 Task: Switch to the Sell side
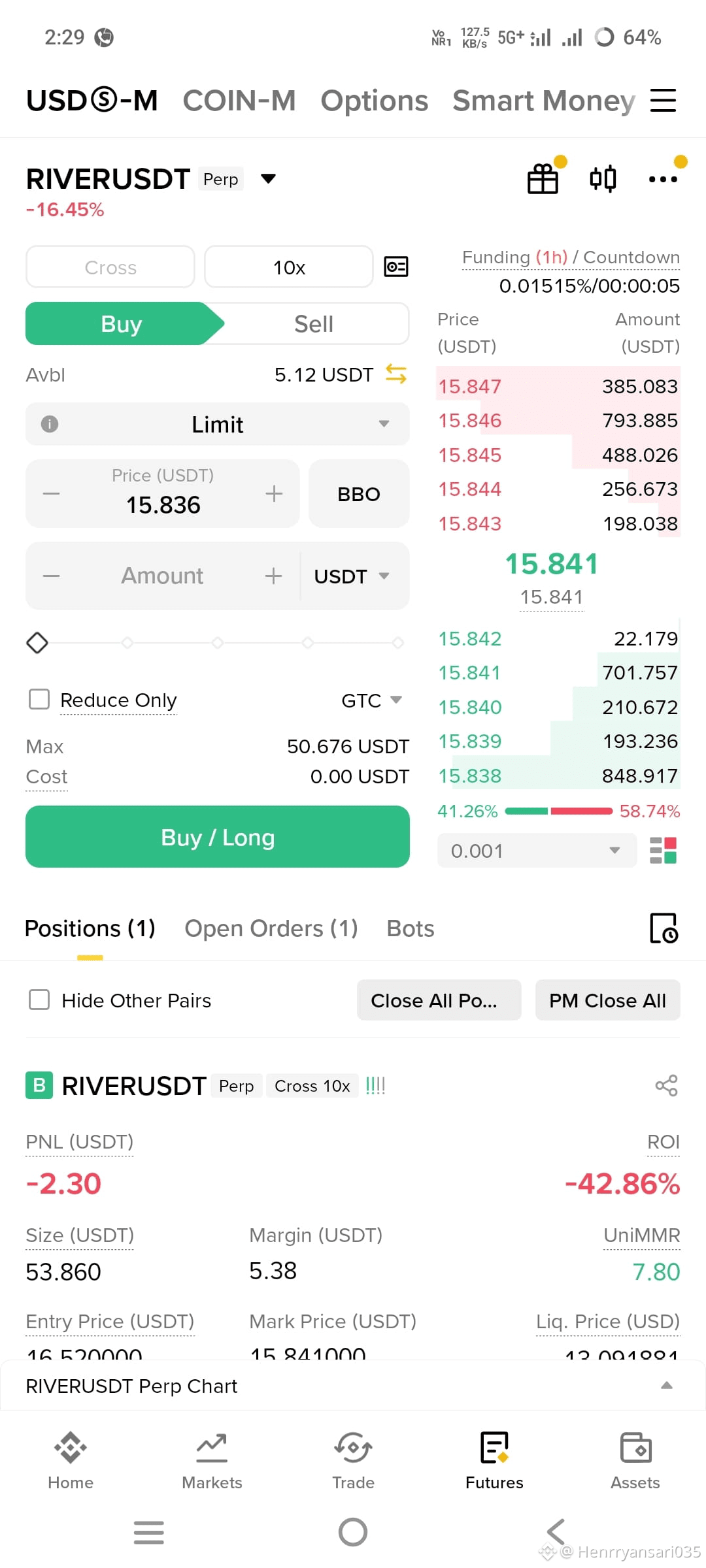[314, 323]
